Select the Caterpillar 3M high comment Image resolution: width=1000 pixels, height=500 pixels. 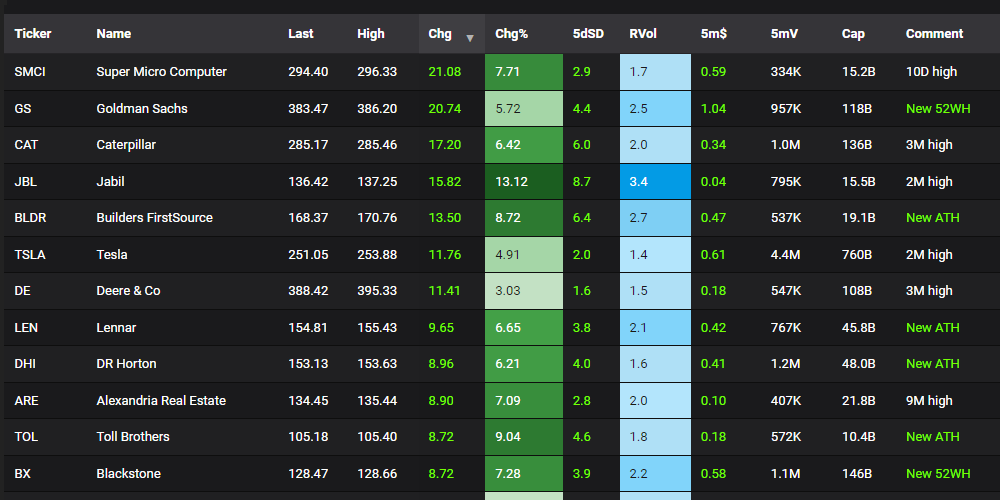[x=929, y=145]
